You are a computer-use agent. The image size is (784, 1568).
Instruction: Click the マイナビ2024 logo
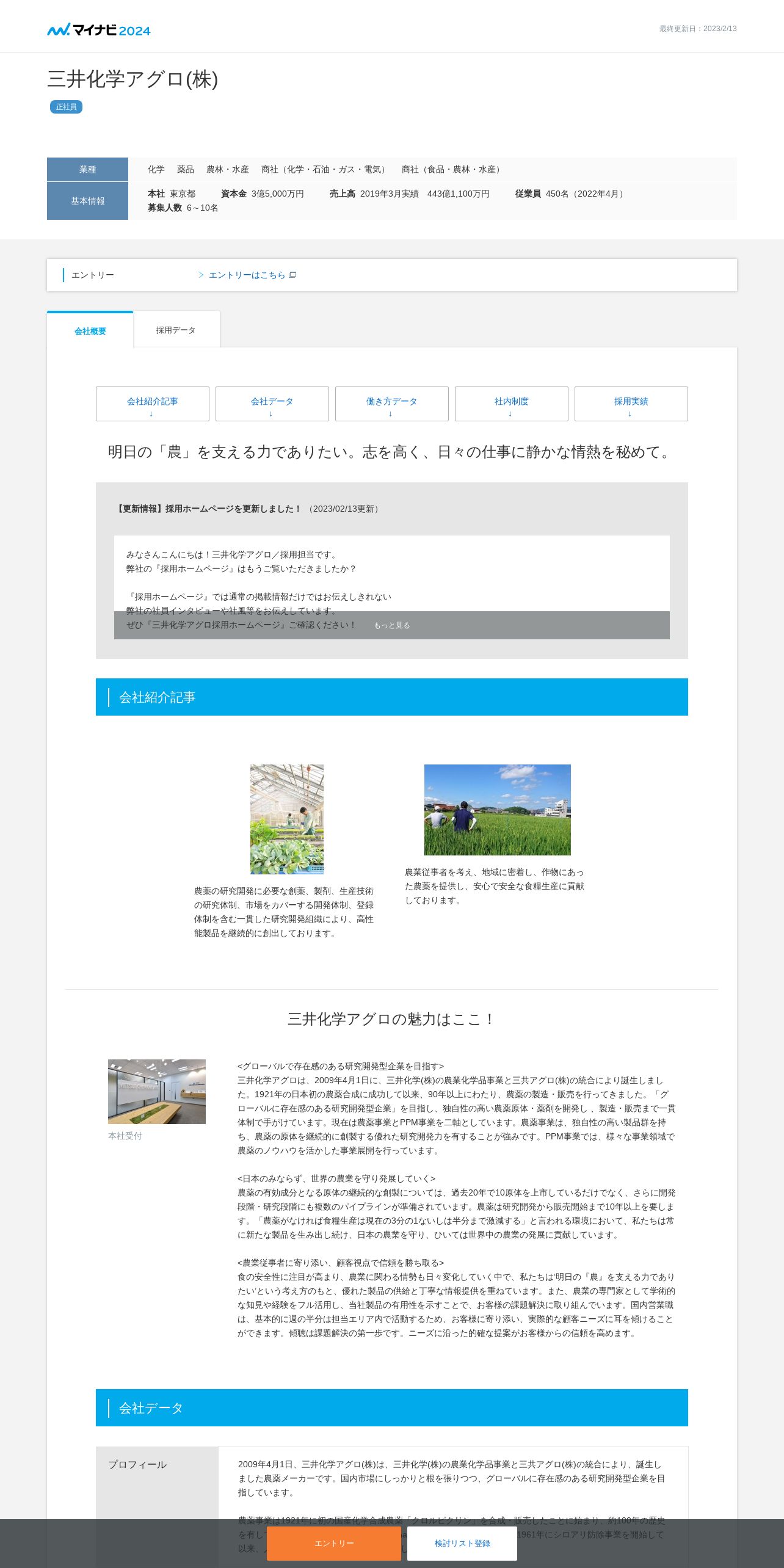99,29
